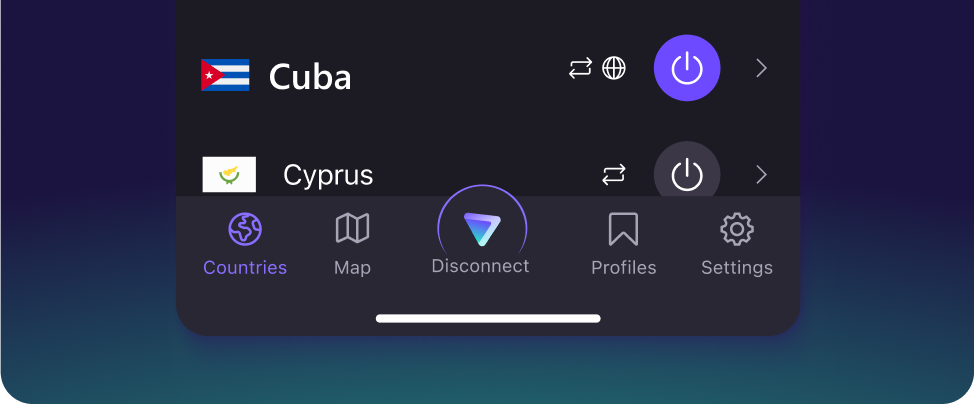The width and height of the screenshot is (974, 404).
Task: Expand Cyprus server list chevron
Action: tap(762, 175)
